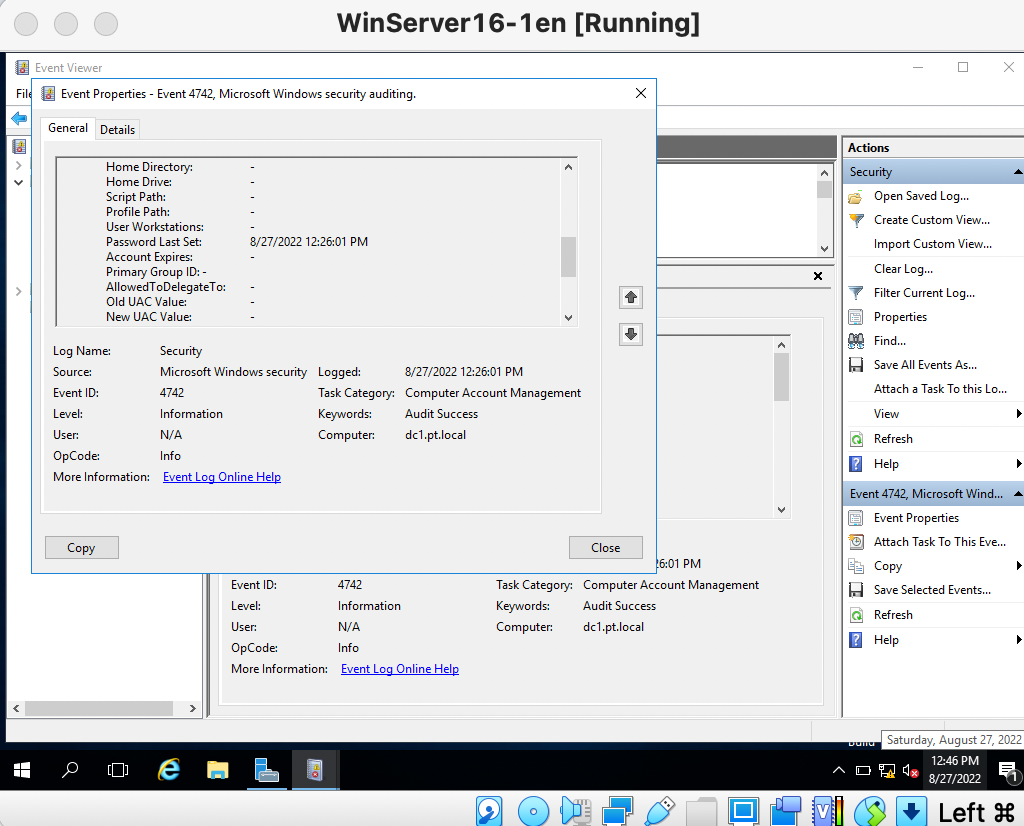
Task: Click Event Properties icon in Actions pane
Action: [856, 518]
